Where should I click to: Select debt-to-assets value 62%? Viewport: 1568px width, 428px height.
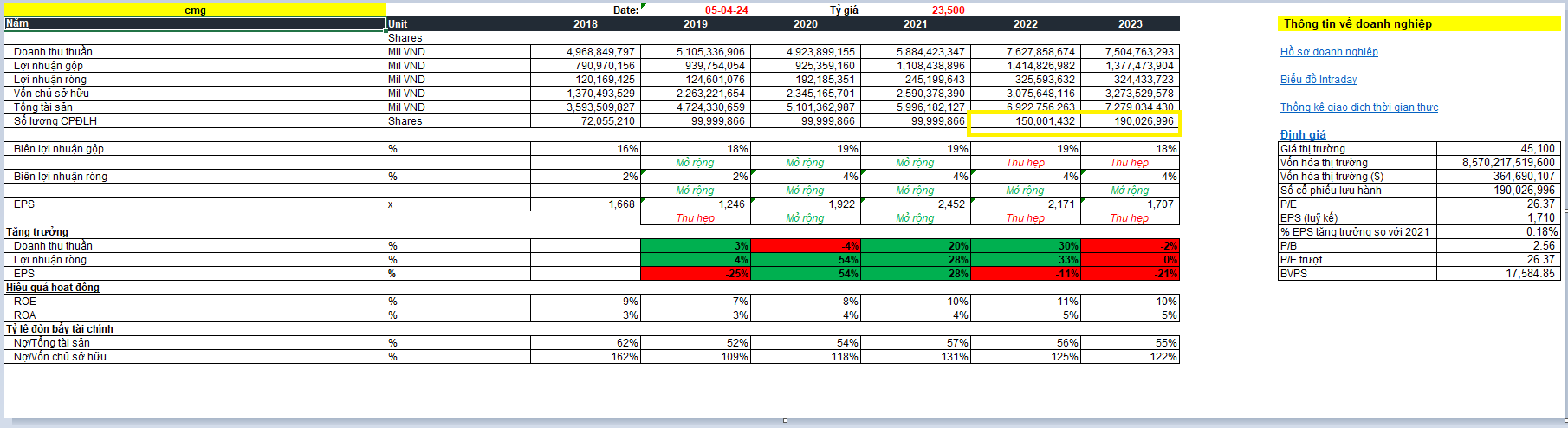click(586, 343)
